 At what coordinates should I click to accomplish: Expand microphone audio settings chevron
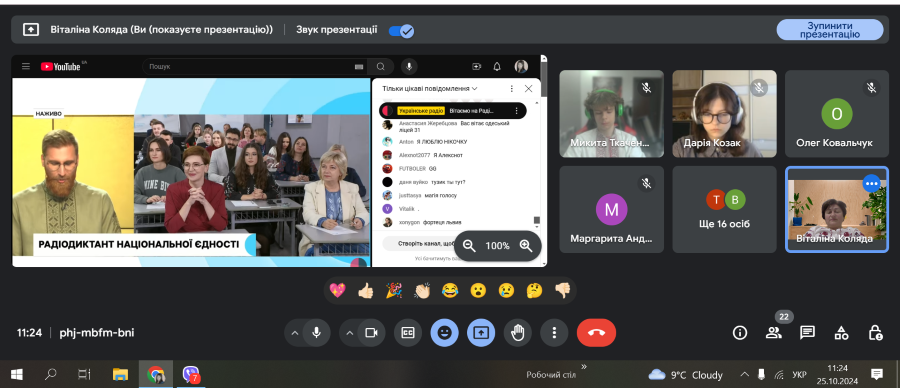(295, 333)
